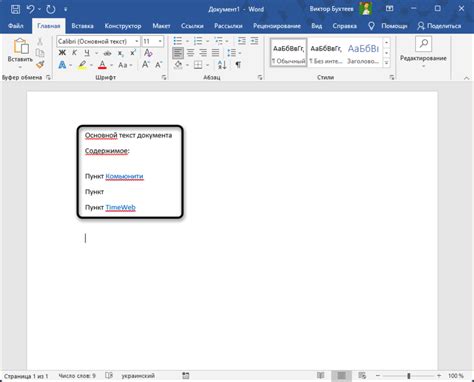474x382 pixels.
Task: Switch to the Вставка tab
Action: [82, 26]
